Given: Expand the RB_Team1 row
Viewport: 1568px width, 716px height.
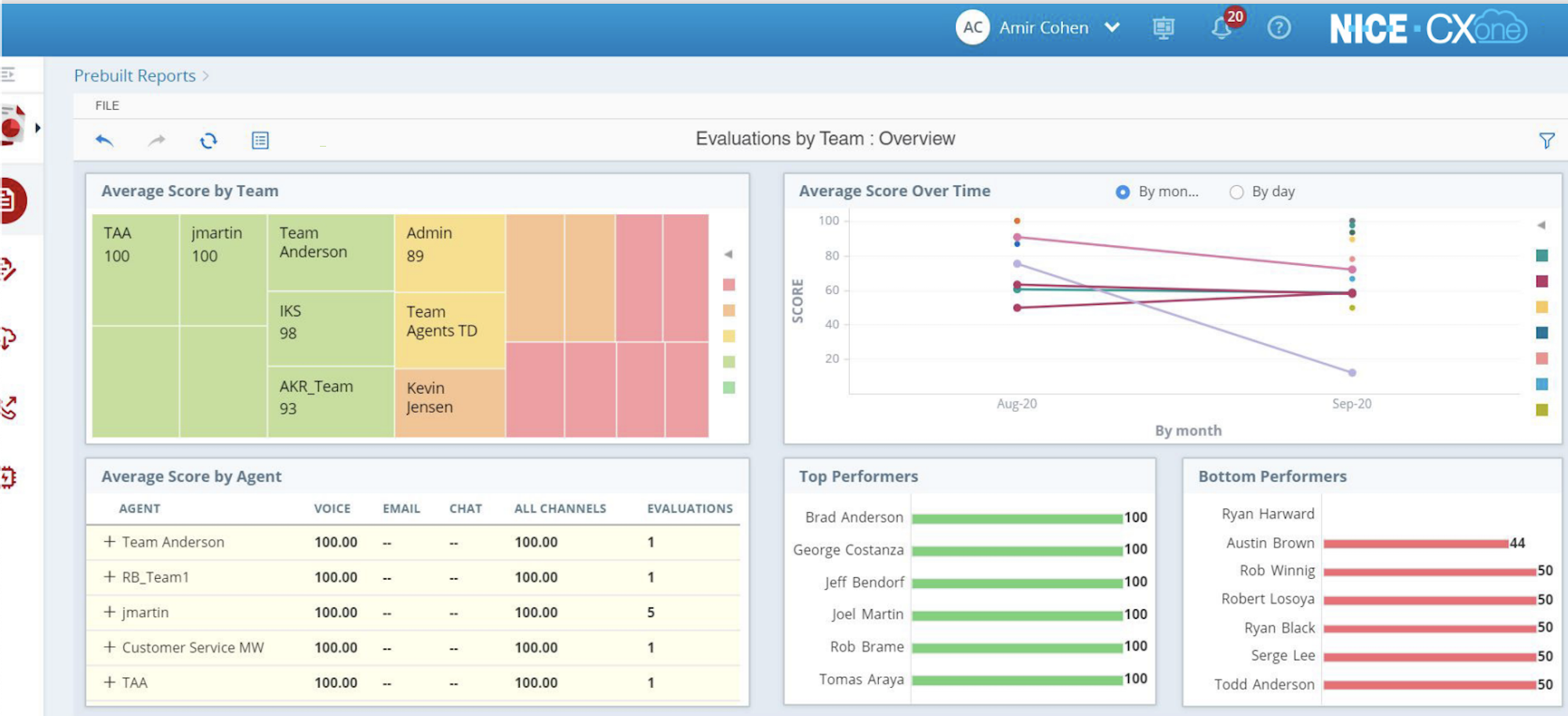Looking at the screenshot, I should 110,576.
